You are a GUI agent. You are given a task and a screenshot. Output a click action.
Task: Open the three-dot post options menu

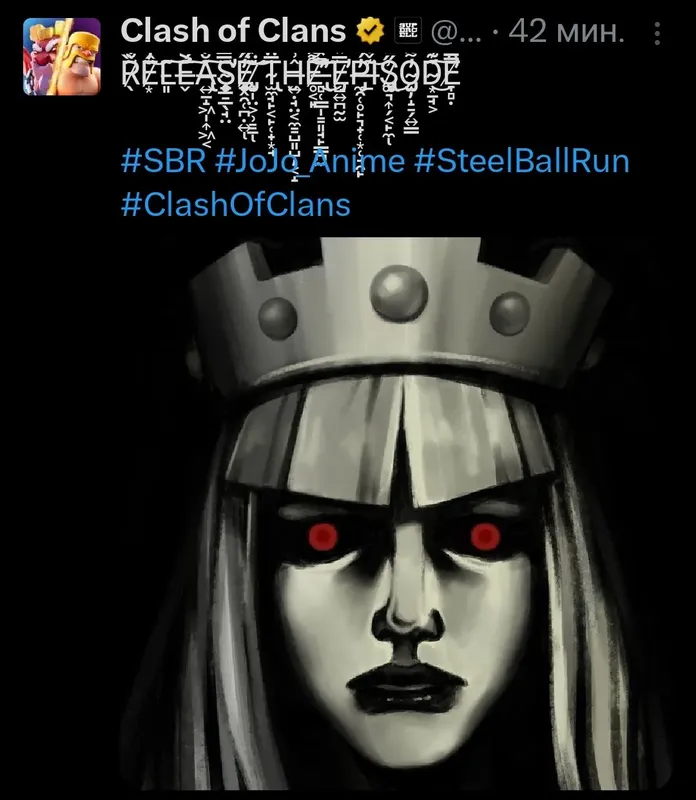click(657, 33)
